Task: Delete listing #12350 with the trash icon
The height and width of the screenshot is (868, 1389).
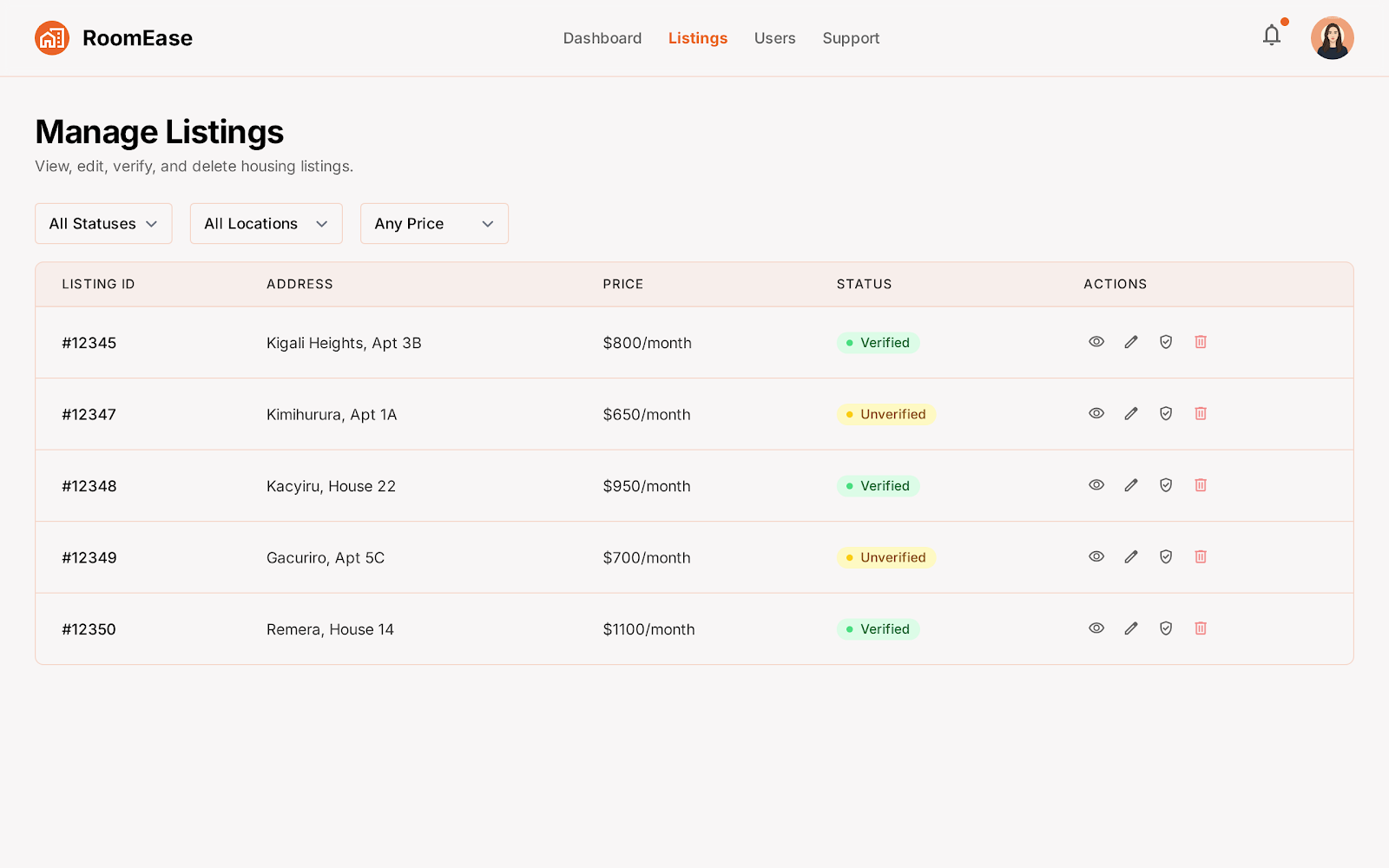Action: click(x=1201, y=628)
